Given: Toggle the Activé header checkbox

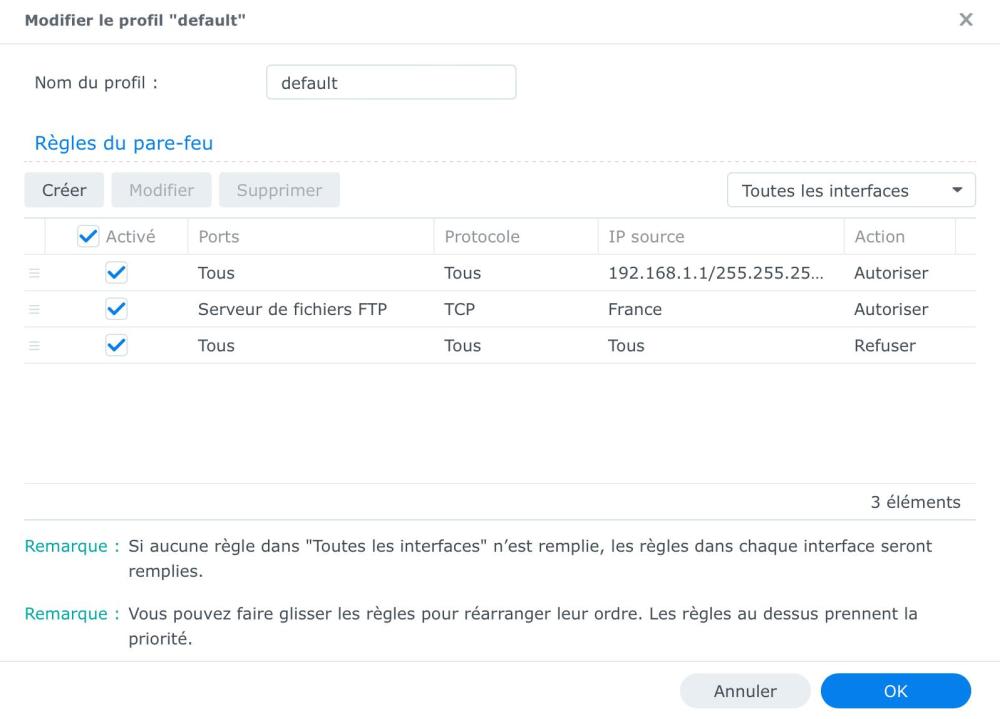Looking at the screenshot, I should pos(88,237).
